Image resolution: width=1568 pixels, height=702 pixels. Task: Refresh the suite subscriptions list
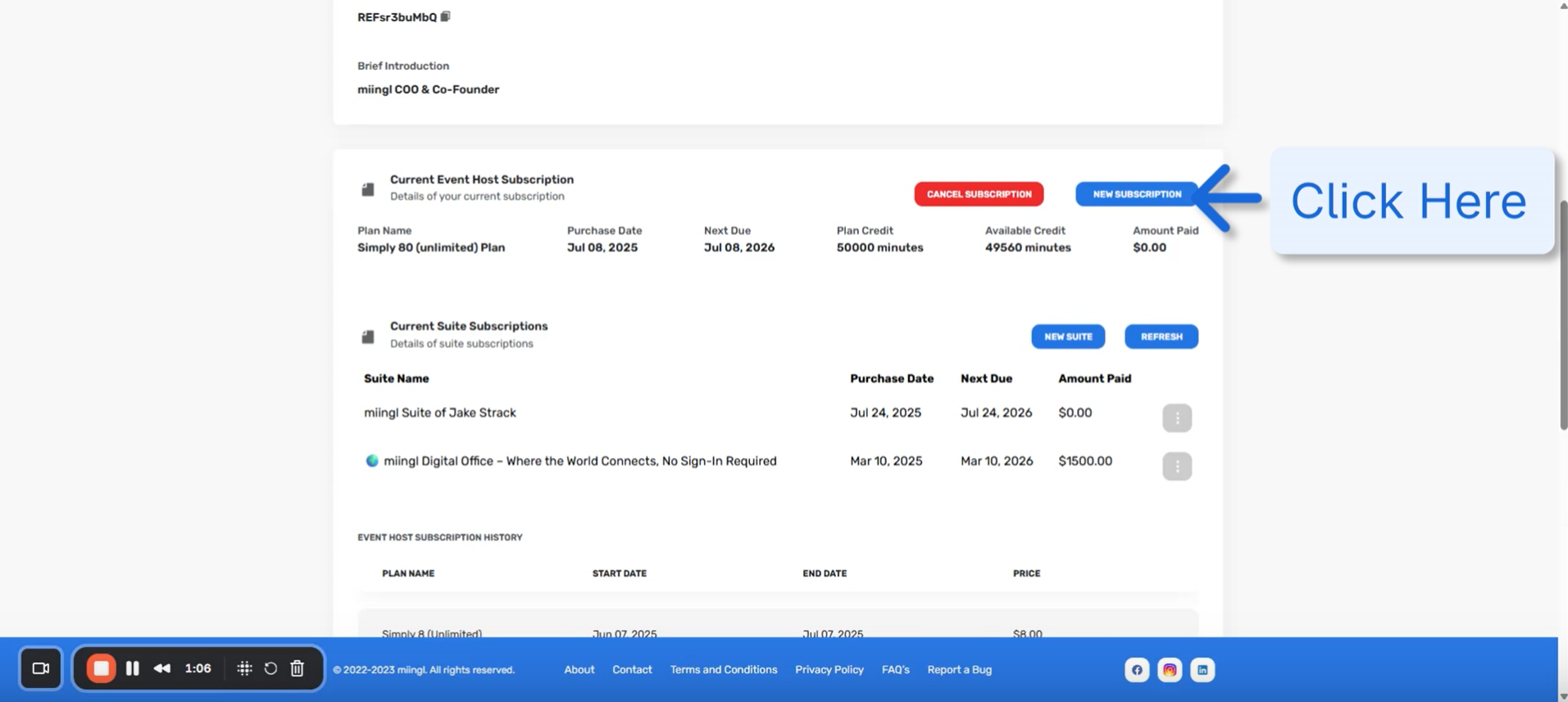point(1161,337)
